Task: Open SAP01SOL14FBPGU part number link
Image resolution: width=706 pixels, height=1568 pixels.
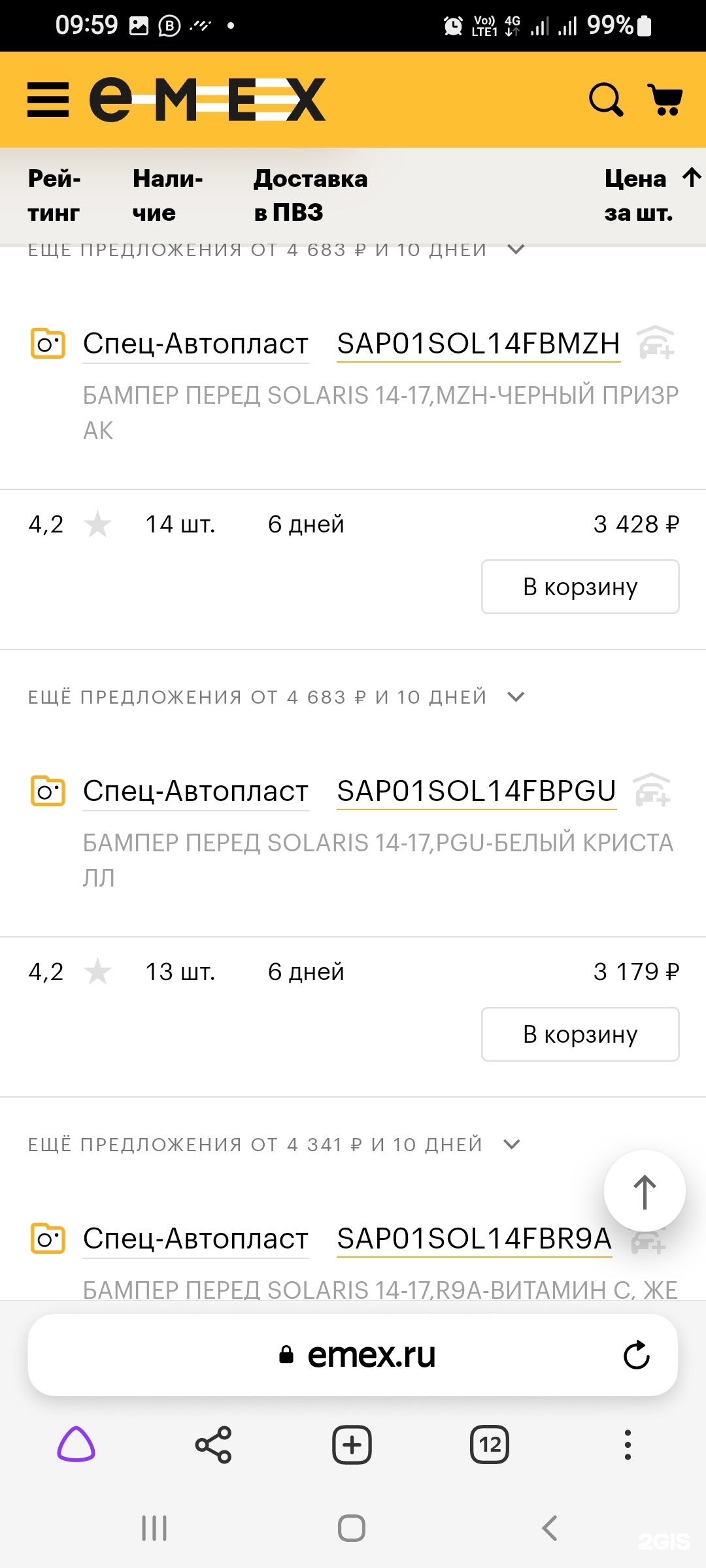Action: (x=477, y=791)
